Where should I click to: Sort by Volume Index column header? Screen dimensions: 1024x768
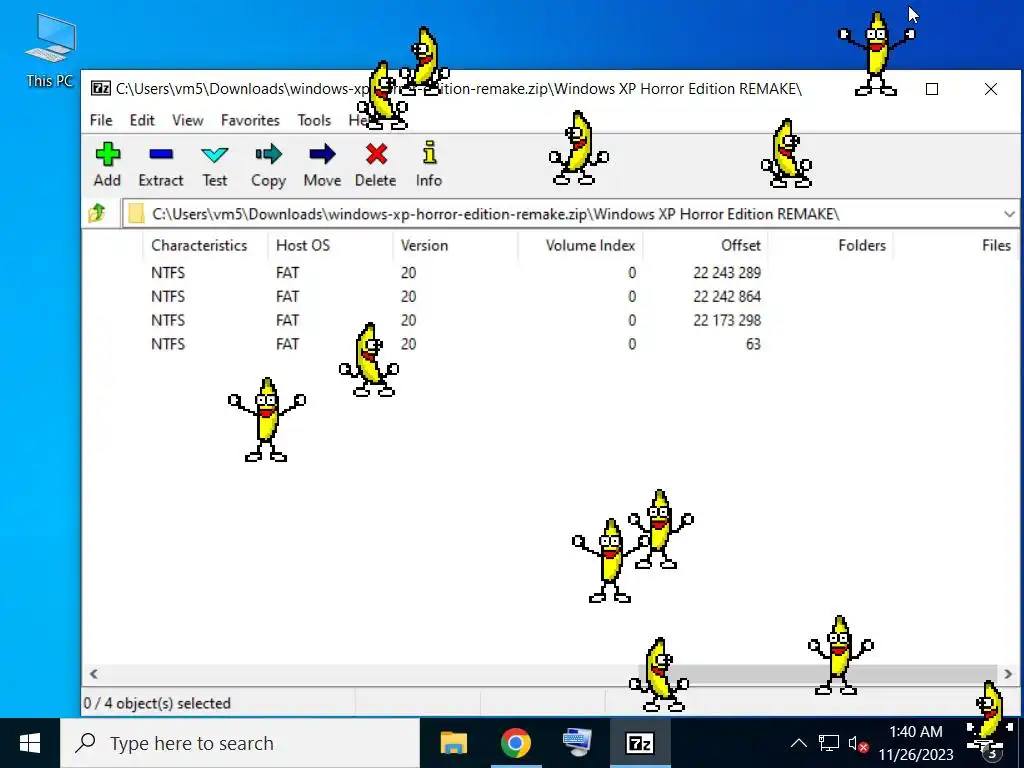pyautogui.click(x=580, y=246)
